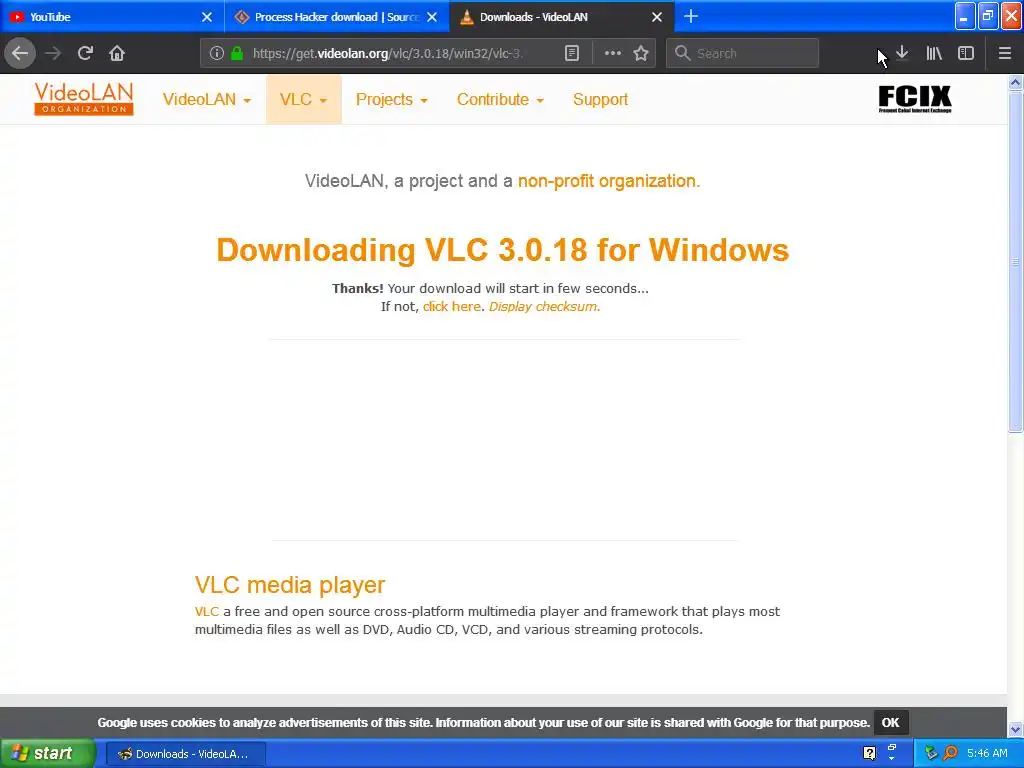Click the green secure connection padlock
Viewport: 1024px width, 768px height.
pyautogui.click(x=237, y=54)
